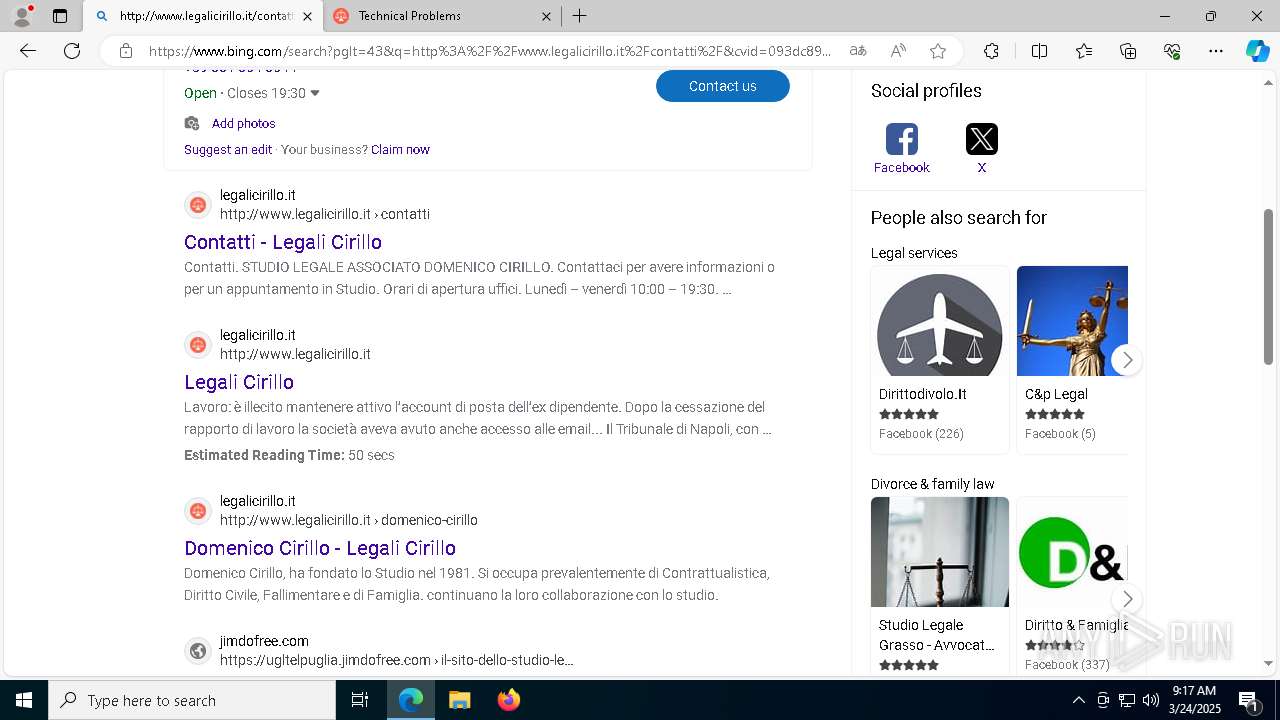Viewport: 1280px width, 720px height.
Task: Open Diritto & Famiglia logo thumbnail
Action: (x=1072, y=552)
